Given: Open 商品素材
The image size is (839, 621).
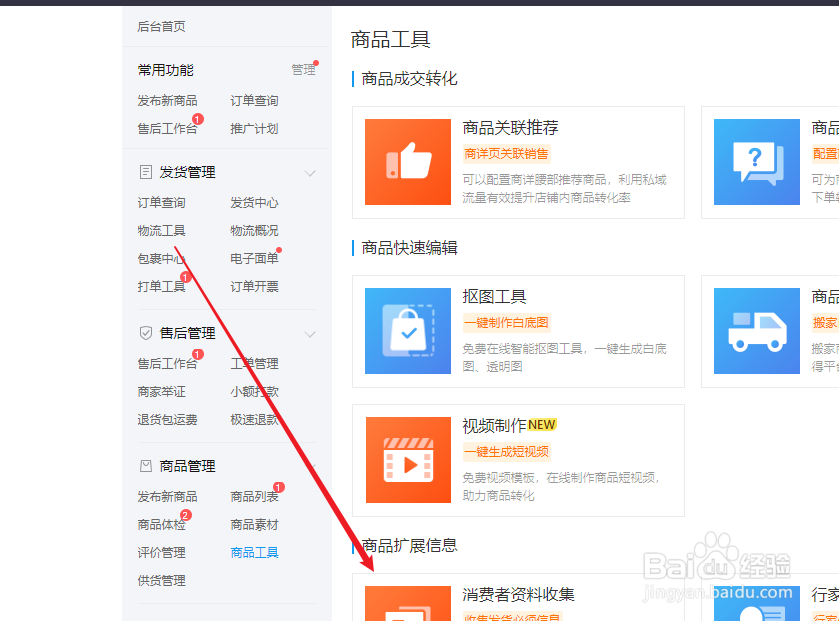Looking at the screenshot, I should coord(254,524).
